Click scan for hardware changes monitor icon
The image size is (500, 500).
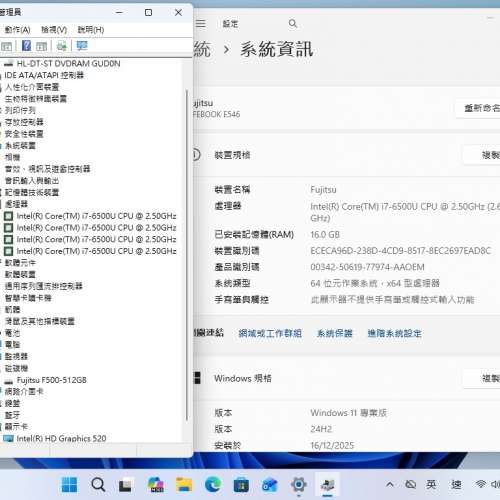(x=82, y=45)
